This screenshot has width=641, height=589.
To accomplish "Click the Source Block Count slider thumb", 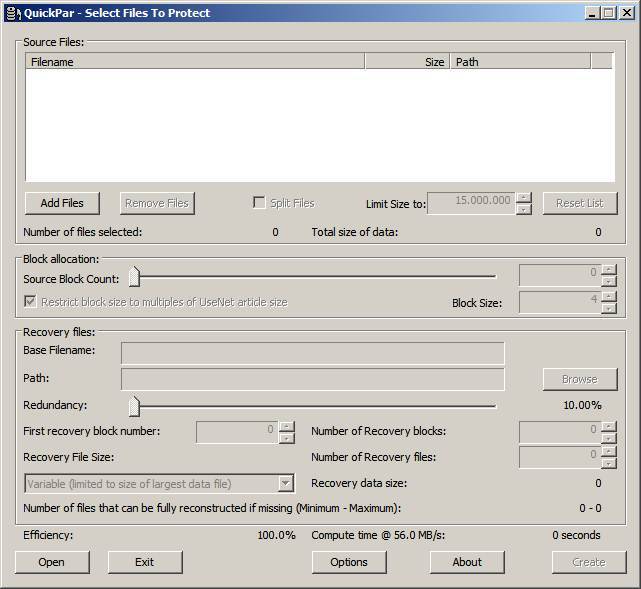I will (x=134, y=277).
